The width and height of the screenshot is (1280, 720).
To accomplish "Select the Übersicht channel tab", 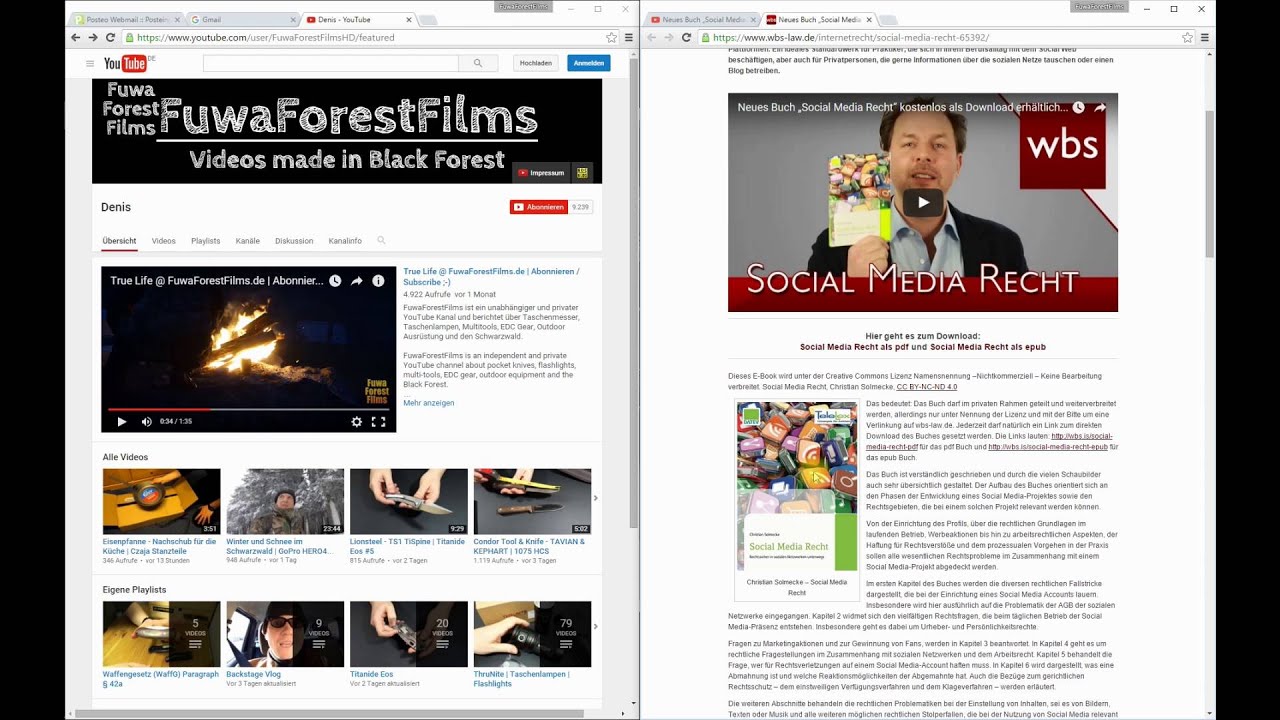I will click(x=119, y=241).
